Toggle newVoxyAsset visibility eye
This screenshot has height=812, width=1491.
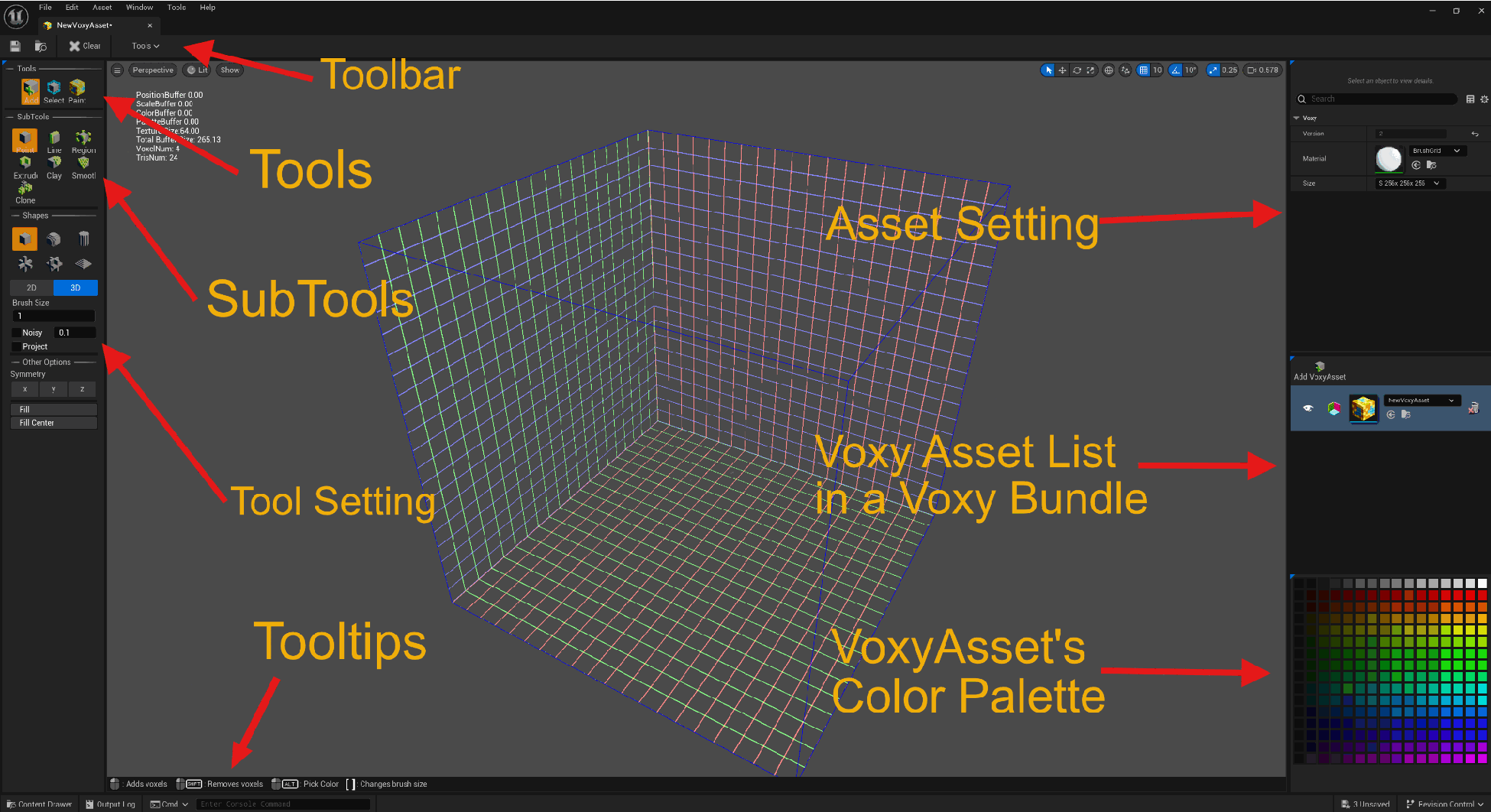pos(1308,408)
